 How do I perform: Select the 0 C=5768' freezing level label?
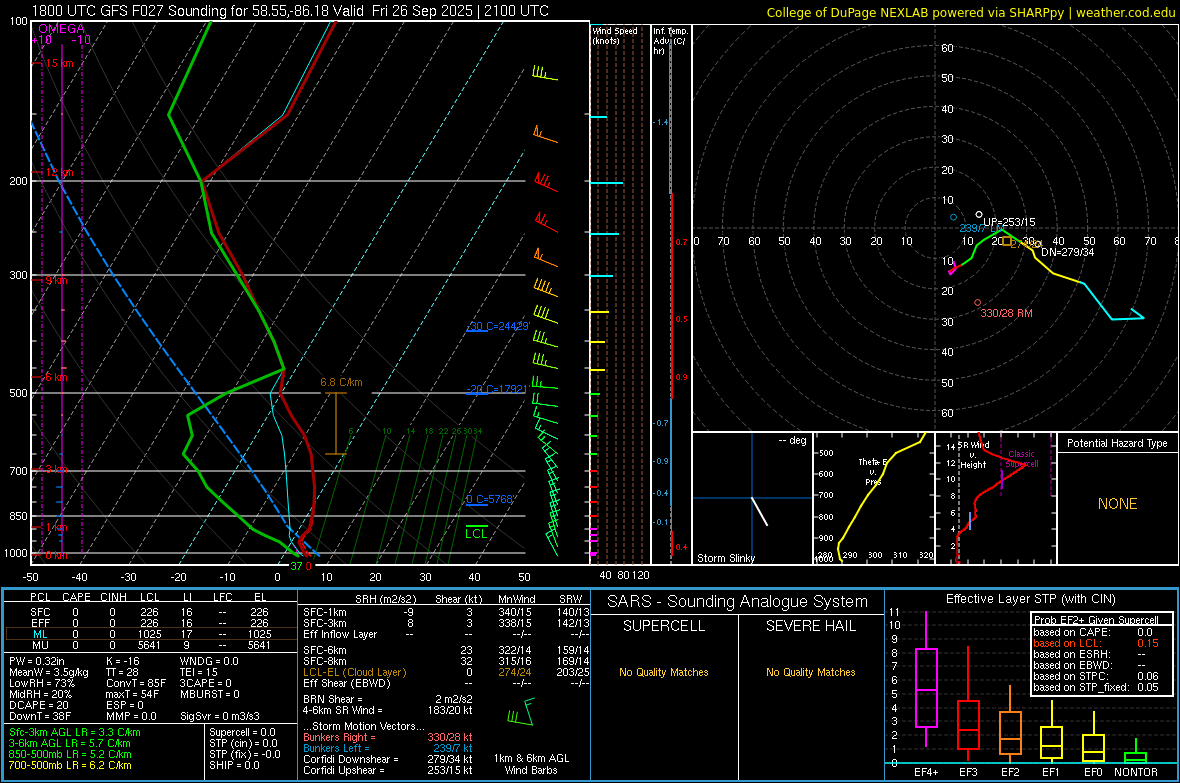pos(489,499)
